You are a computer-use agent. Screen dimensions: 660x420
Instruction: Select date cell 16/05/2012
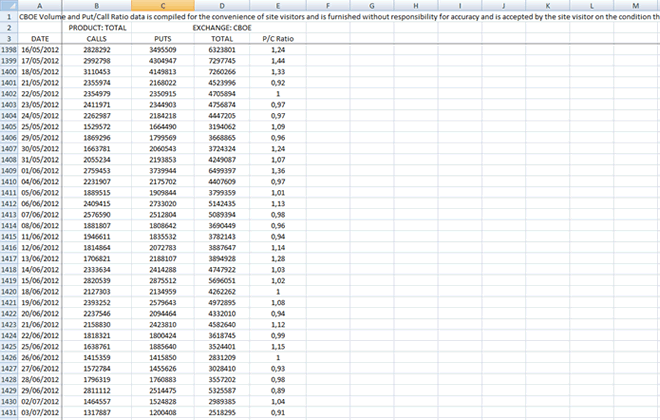pyautogui.click(x=40, y=50)
